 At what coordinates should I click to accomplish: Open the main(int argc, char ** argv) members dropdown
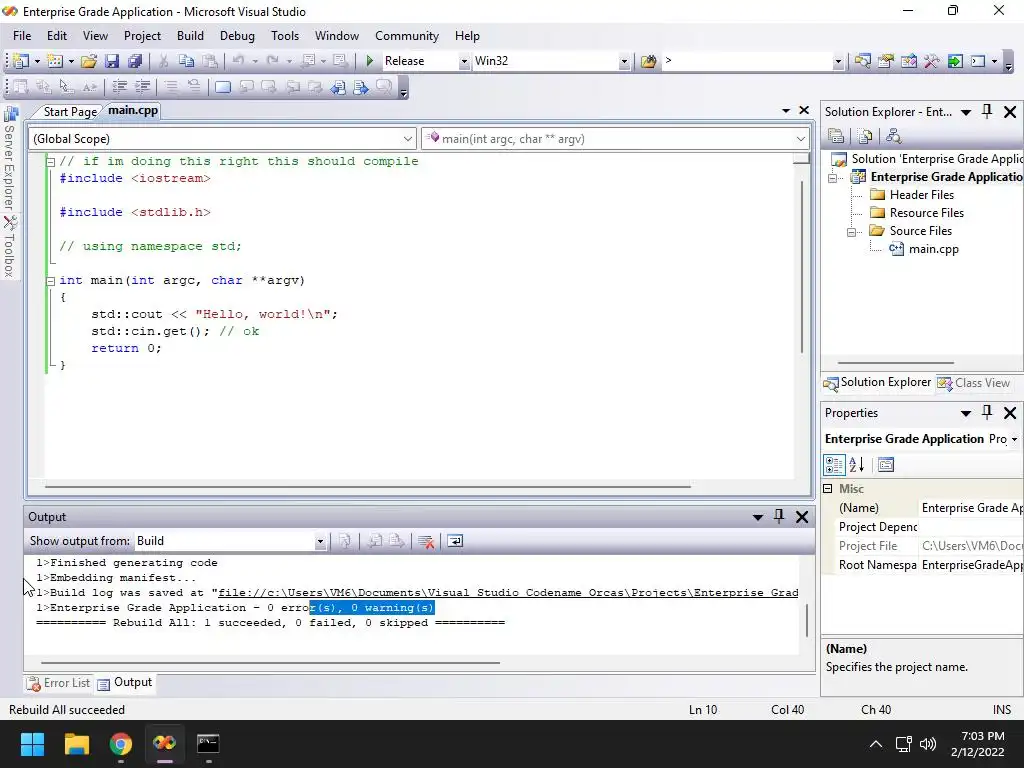801,138
